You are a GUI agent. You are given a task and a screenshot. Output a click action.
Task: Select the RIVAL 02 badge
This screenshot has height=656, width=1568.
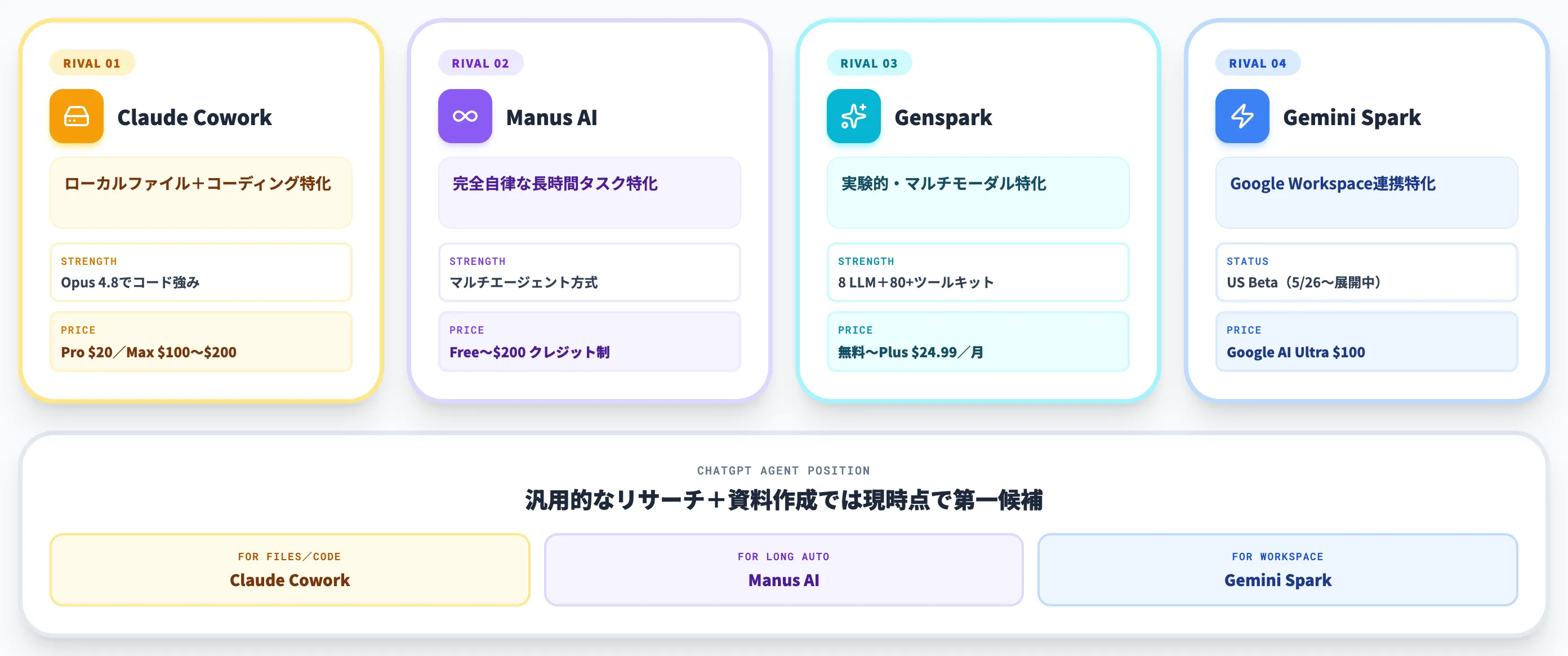point(480,63)
